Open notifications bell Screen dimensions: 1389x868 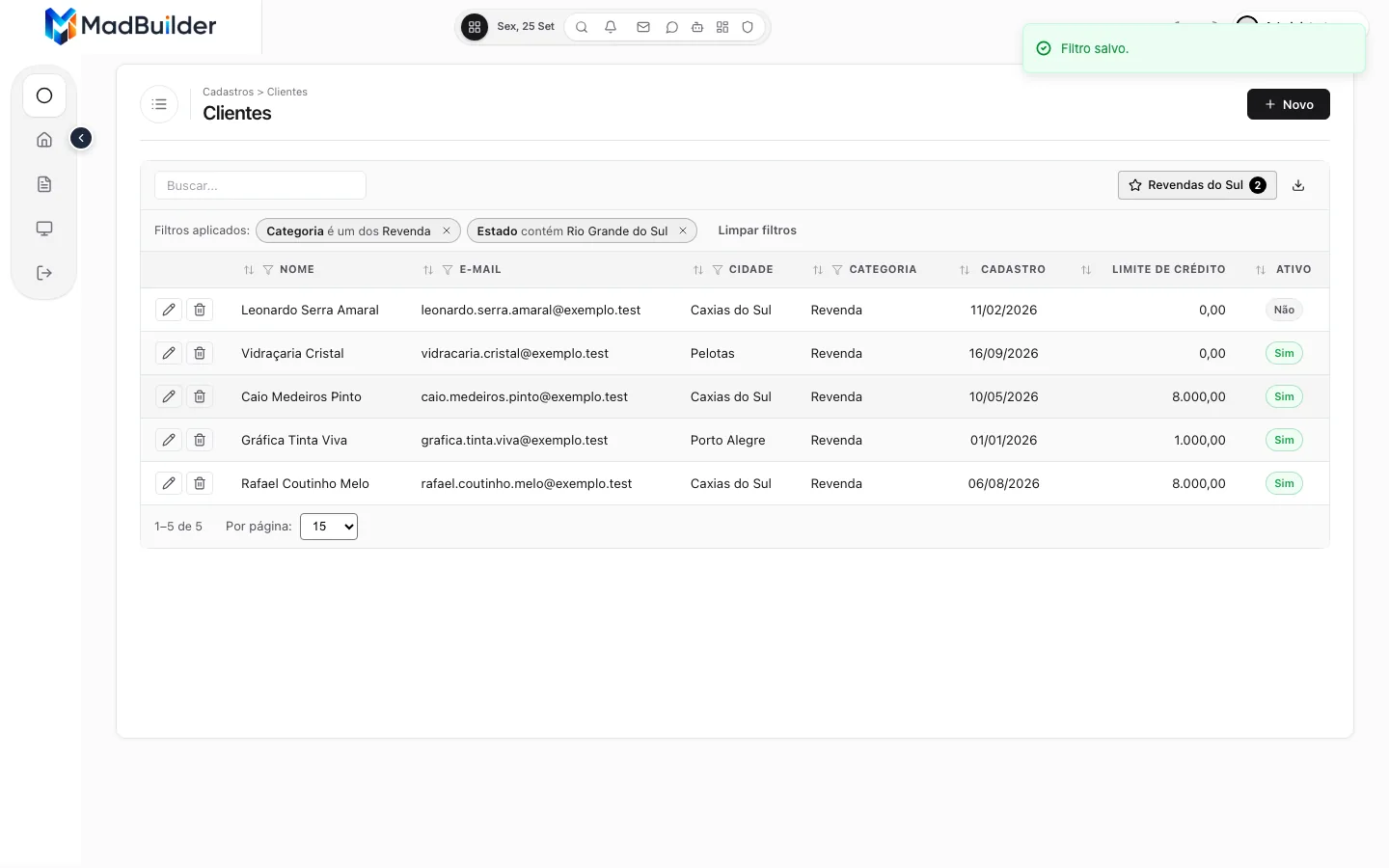coord(611,27)
